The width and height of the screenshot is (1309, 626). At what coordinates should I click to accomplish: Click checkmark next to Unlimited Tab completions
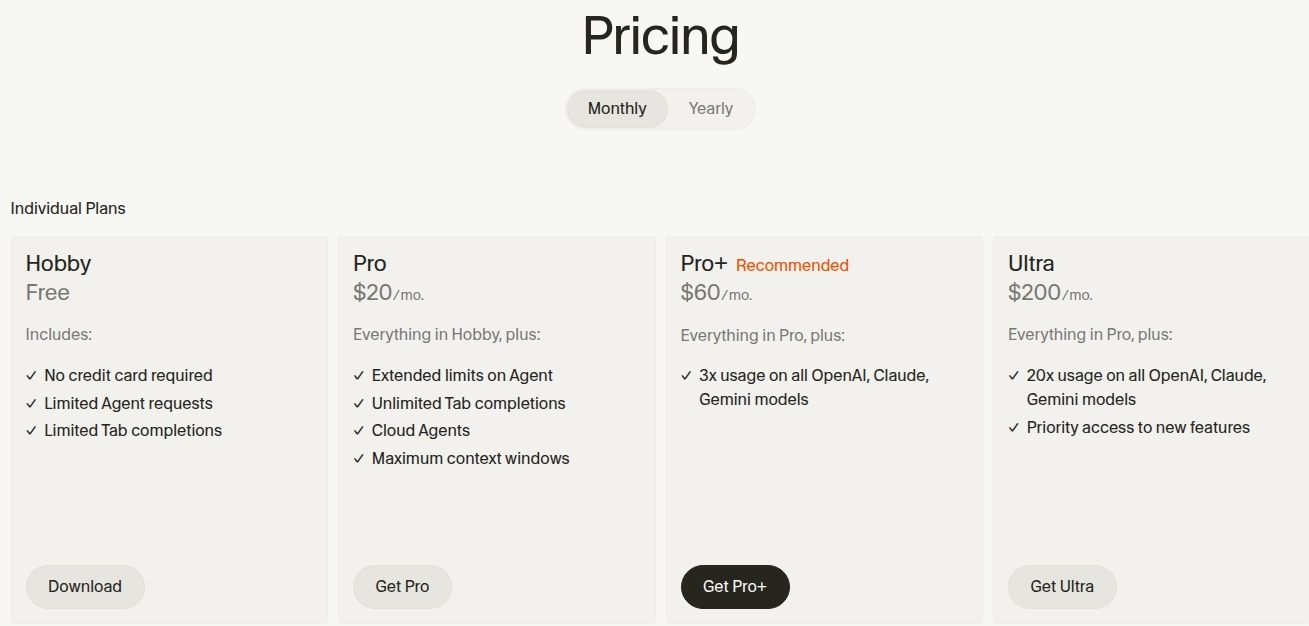359,404
